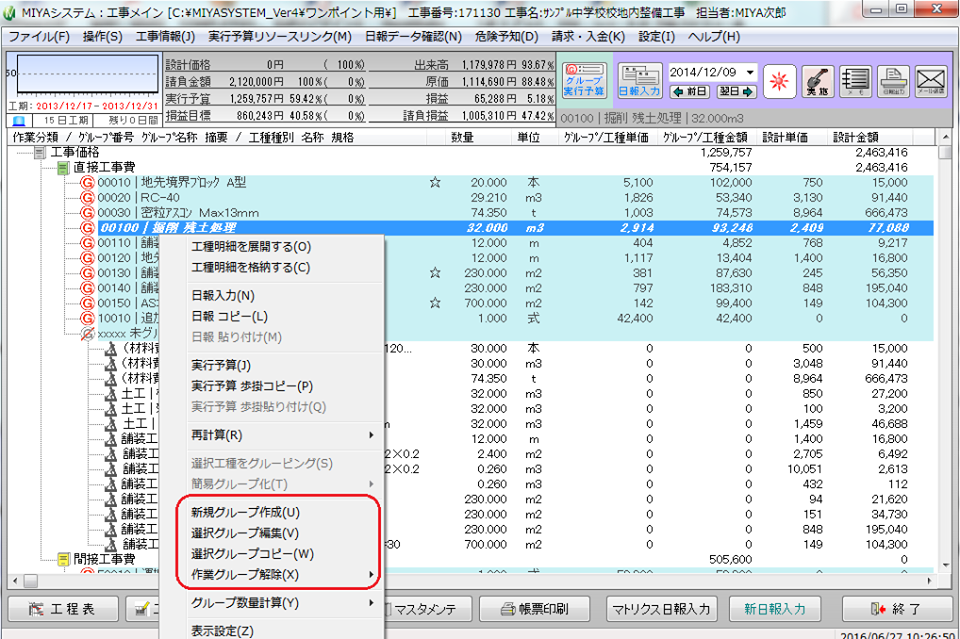The width and height of the screenshot is (960, 639).
Task: Click the crossed-out icon of xxxxx ungrouped row
Action: point(88,334)
